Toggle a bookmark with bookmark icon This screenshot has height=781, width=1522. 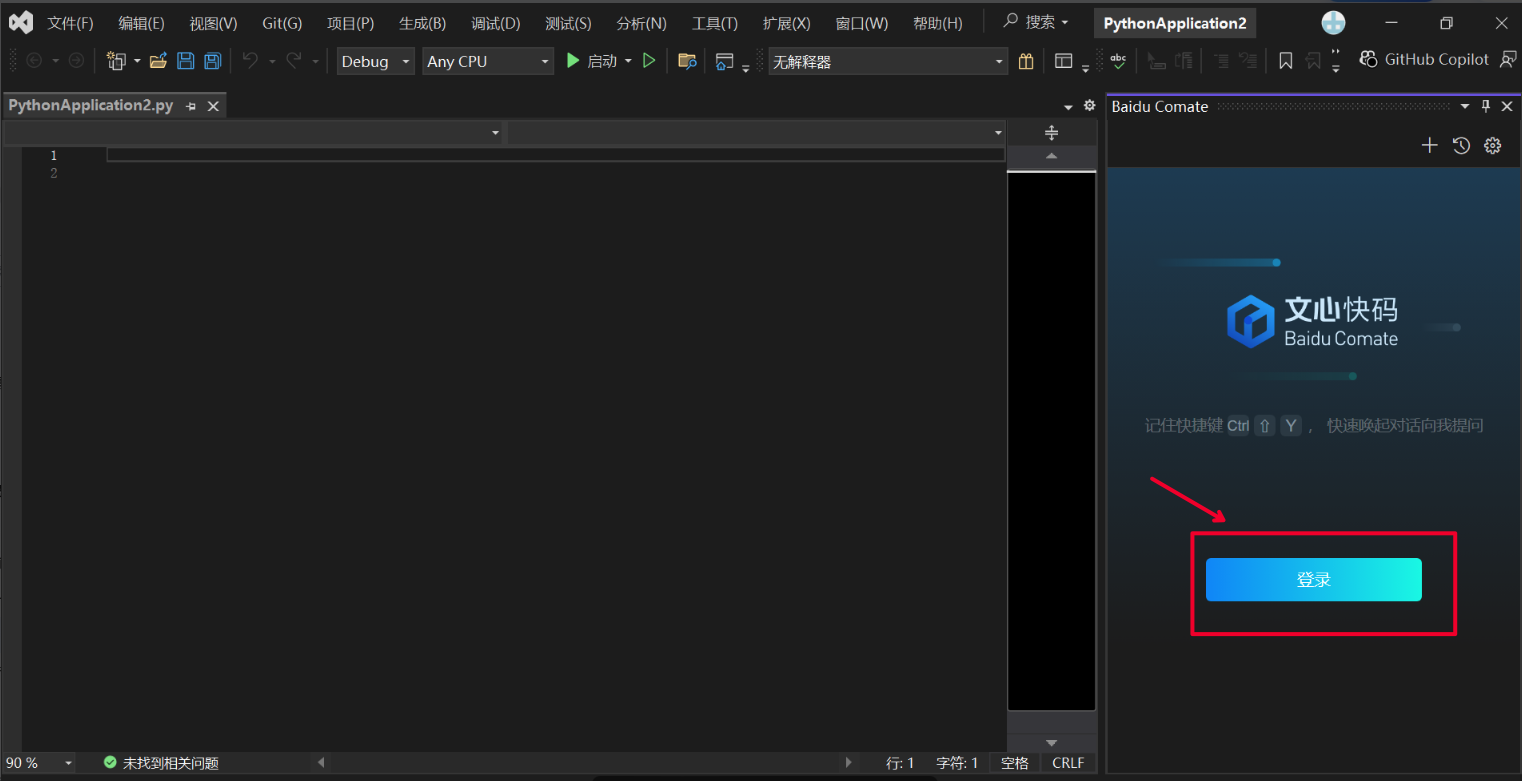pyautogui.click(x=1286, y=61)
